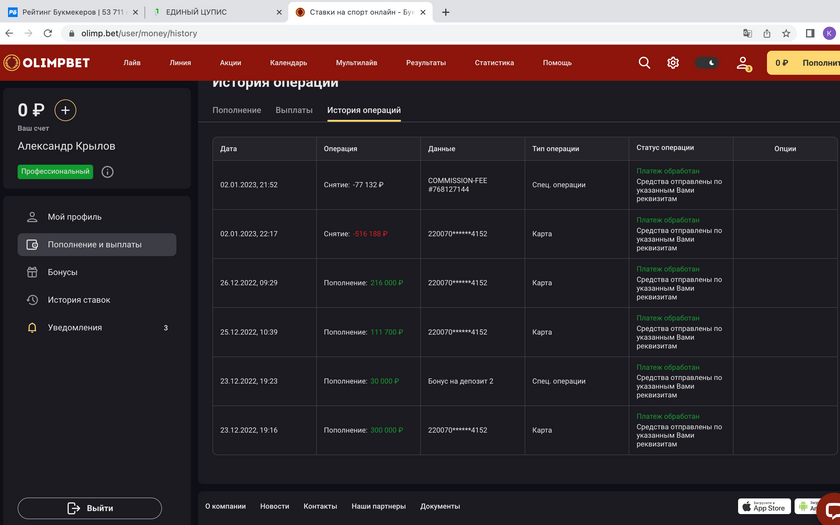
Task: Toggle the browser side panel icon
Action: (x=810, y=33)
